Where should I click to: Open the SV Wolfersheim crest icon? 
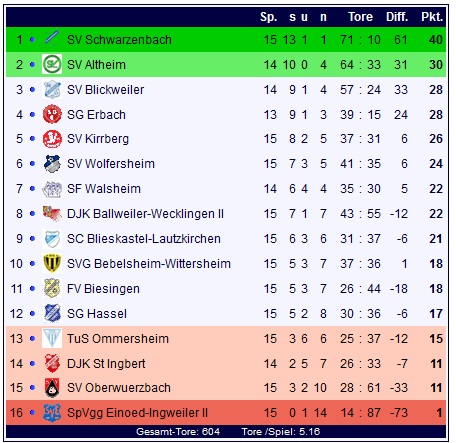click(x=52, y=164)
